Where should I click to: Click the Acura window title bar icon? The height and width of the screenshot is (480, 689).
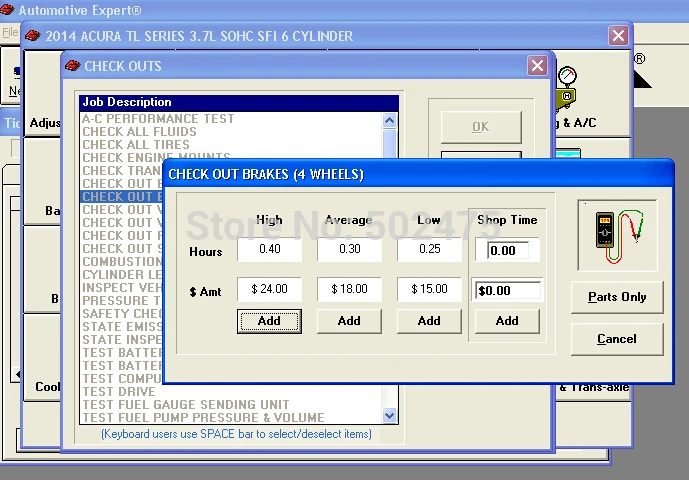33,36
